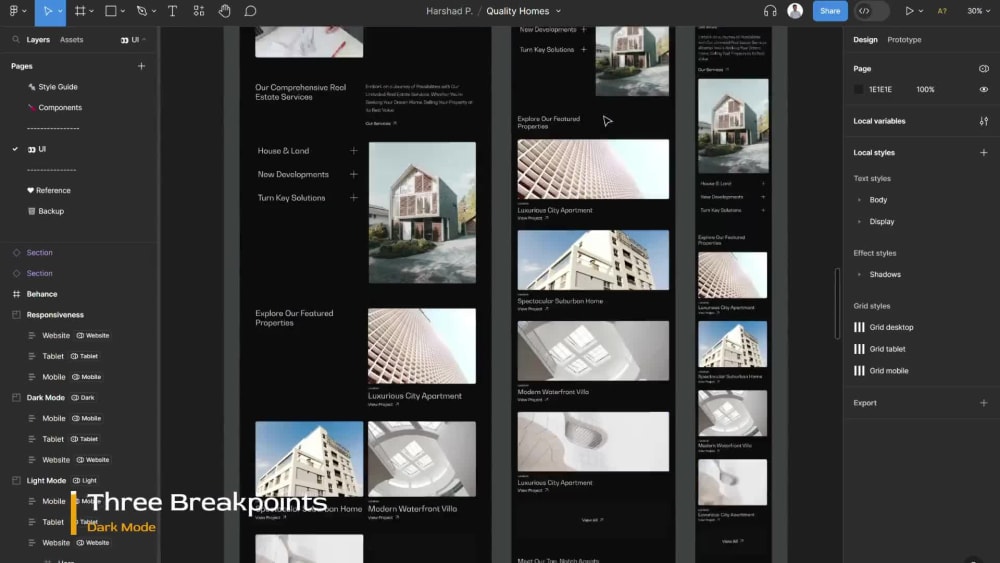Select the Light Mode section layer
Viewport: 1000px width, 563px height.
pyautogui.click(x=46, y=481)
